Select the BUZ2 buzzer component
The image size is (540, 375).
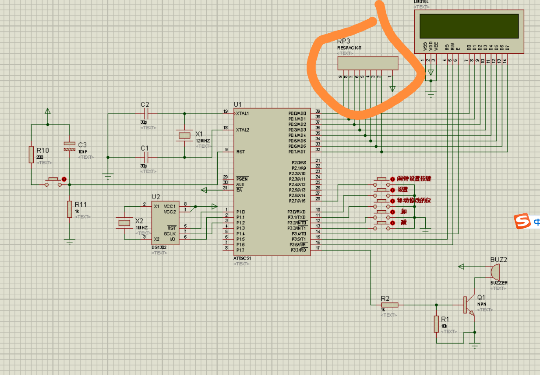[x=495, y=272]
